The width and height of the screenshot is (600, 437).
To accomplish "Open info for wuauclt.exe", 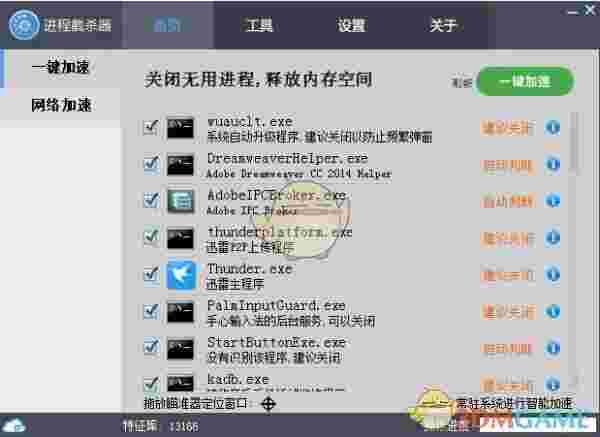I will tap(553, 127).
